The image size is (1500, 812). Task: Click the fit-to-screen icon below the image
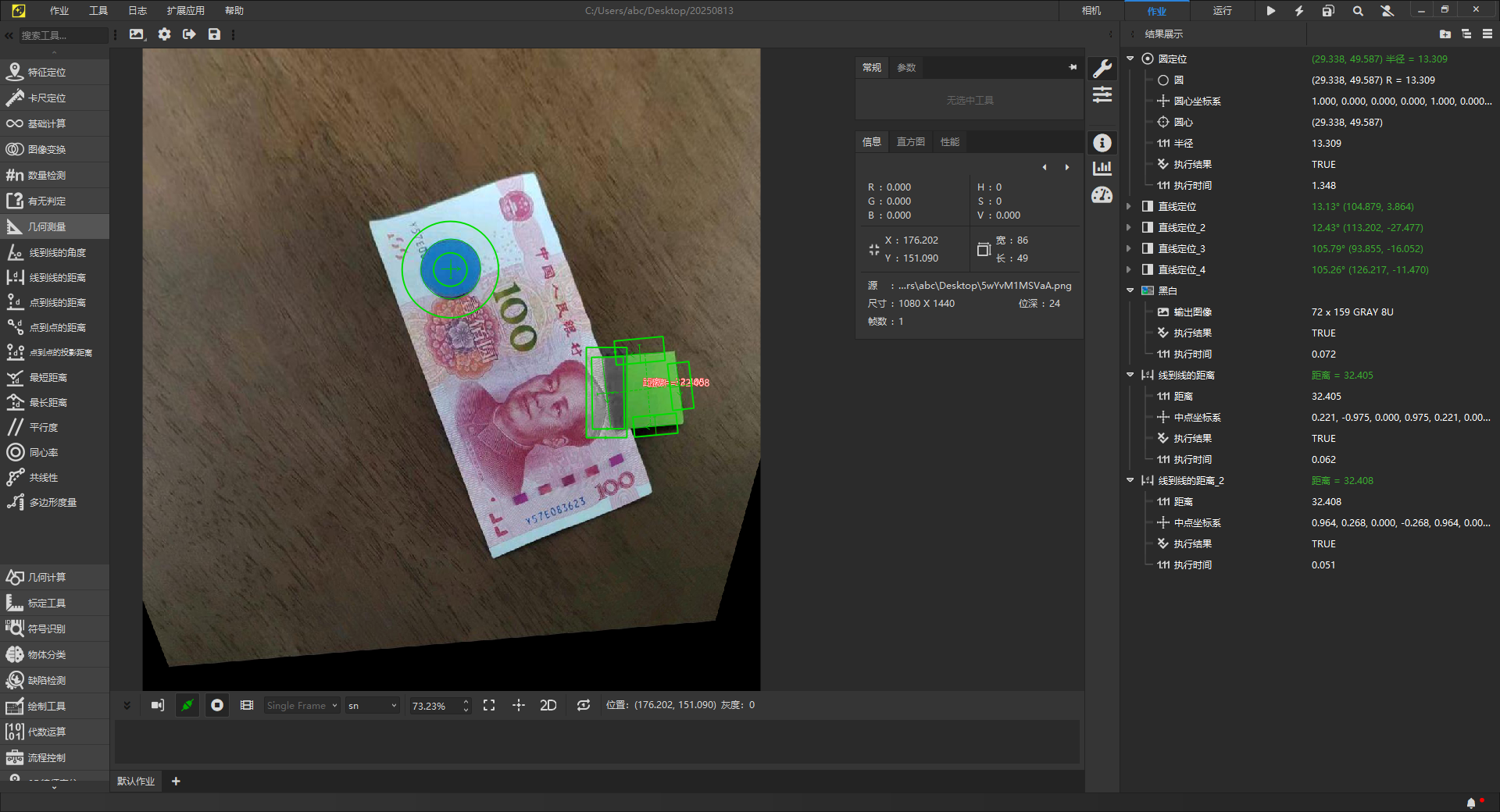point(489,705)
